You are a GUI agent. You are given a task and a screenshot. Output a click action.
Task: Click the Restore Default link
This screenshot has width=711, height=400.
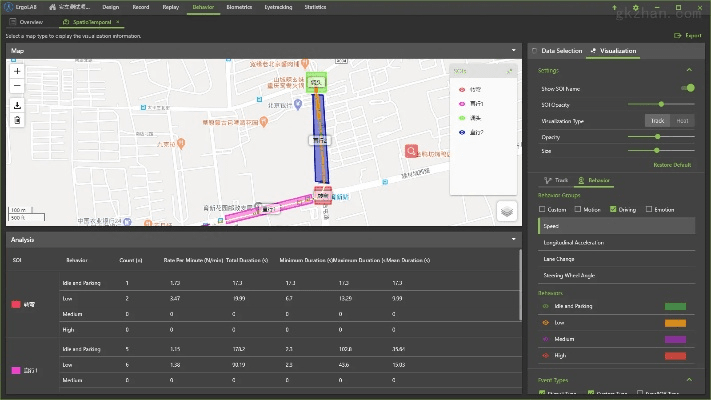672,164
